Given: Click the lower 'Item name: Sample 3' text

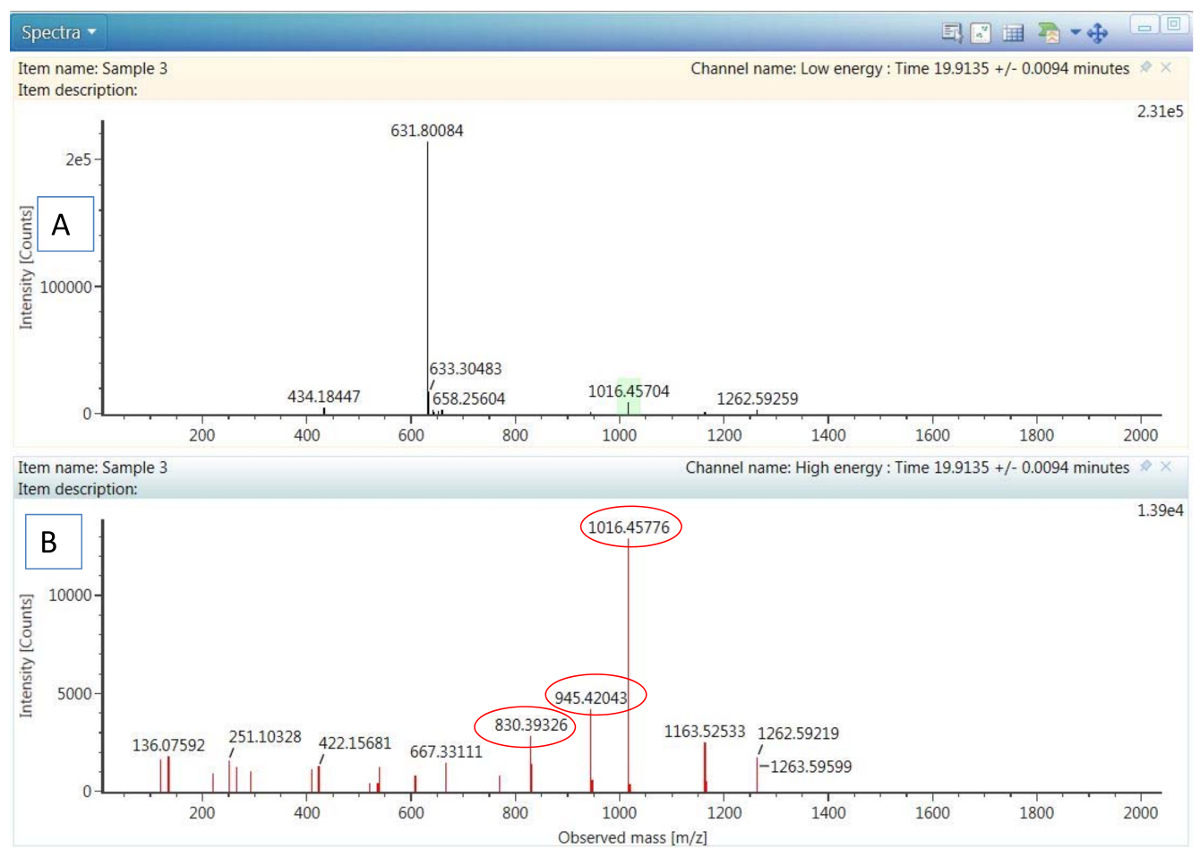Looking at the screenshot, I should (93, 467).
